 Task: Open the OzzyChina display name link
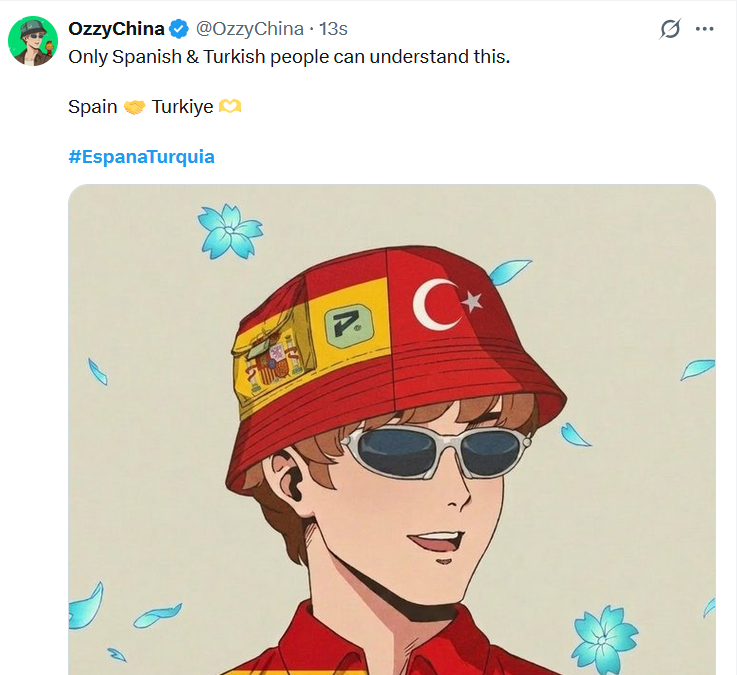click(116, 29)
